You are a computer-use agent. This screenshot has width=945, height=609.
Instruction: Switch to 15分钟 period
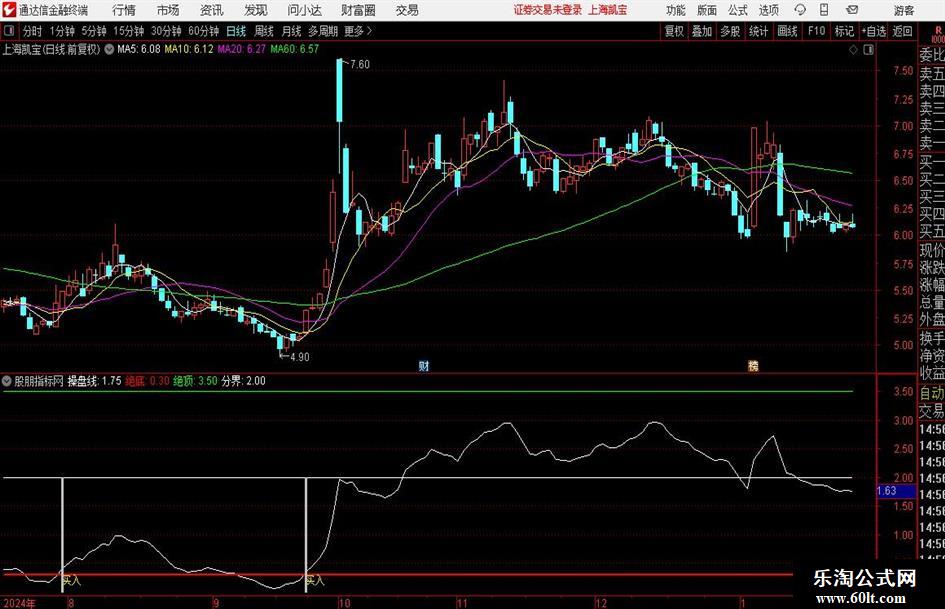[x=129, y=31]
